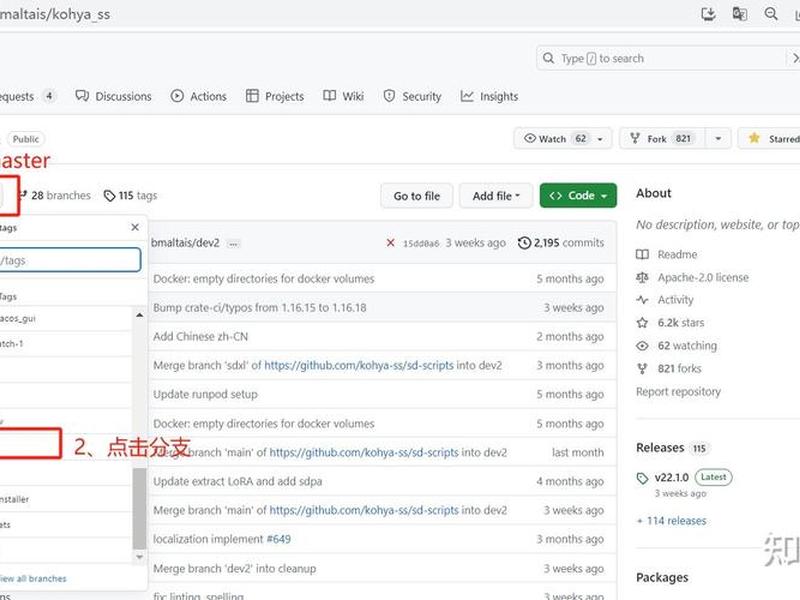Viewport: 800px width, 600px height.
Task: Click the branch/tags filter input field
Action: (70, 260)
